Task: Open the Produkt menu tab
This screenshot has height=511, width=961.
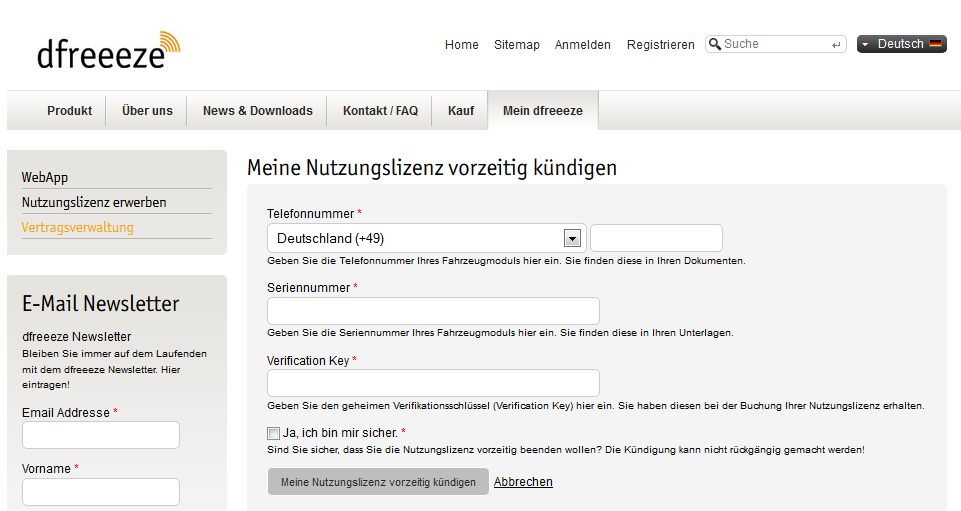Action: (x=69, y=111)
